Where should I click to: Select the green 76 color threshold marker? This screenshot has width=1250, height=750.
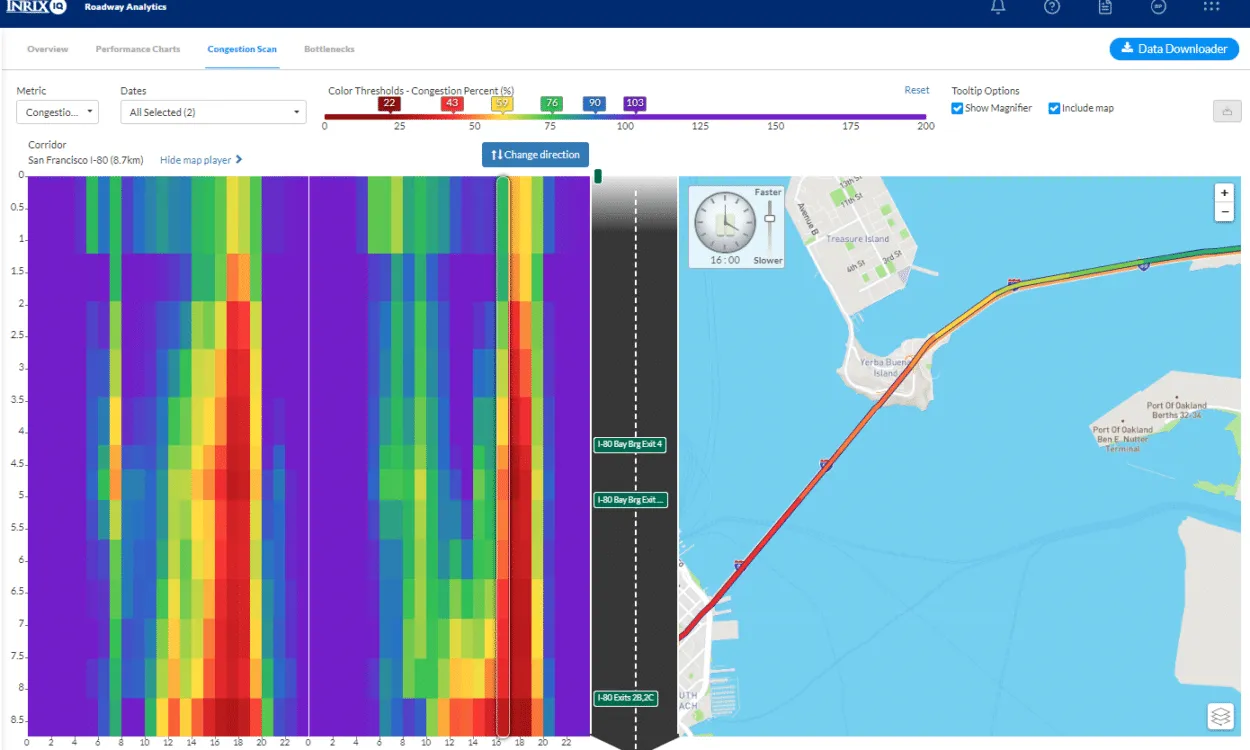pos(551,103)
